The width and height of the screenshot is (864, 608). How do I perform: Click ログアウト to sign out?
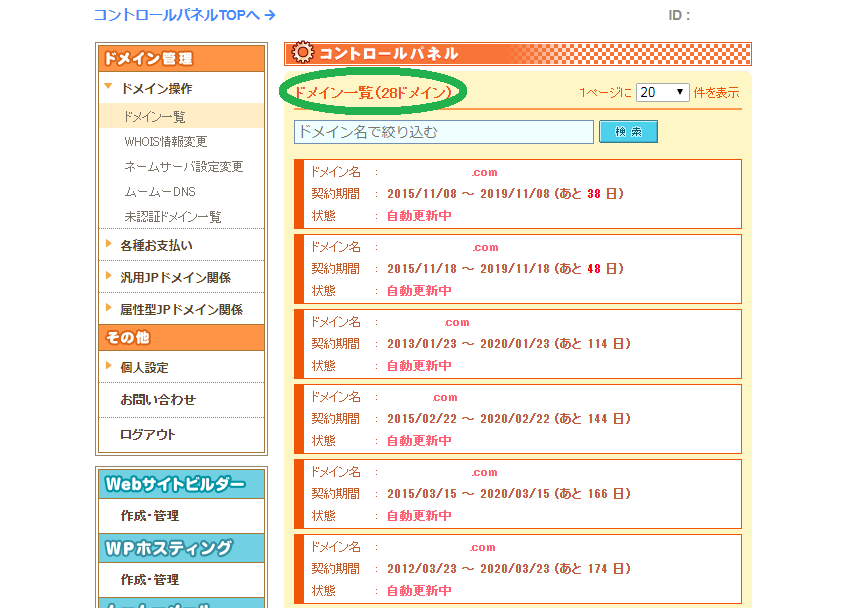click(x=148, y=434)
